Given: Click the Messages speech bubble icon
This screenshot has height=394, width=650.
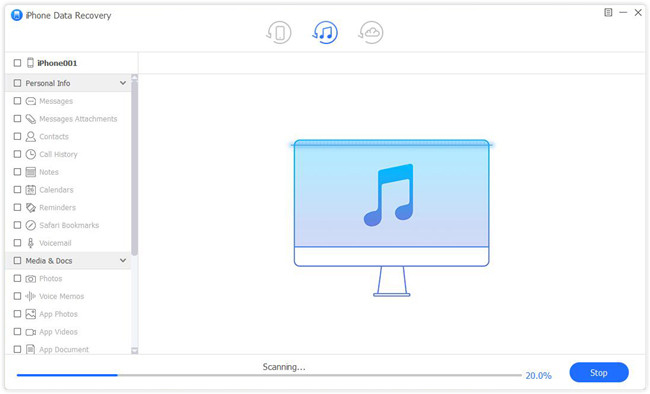Looking at the screenshot, I should tap(31, 101).
